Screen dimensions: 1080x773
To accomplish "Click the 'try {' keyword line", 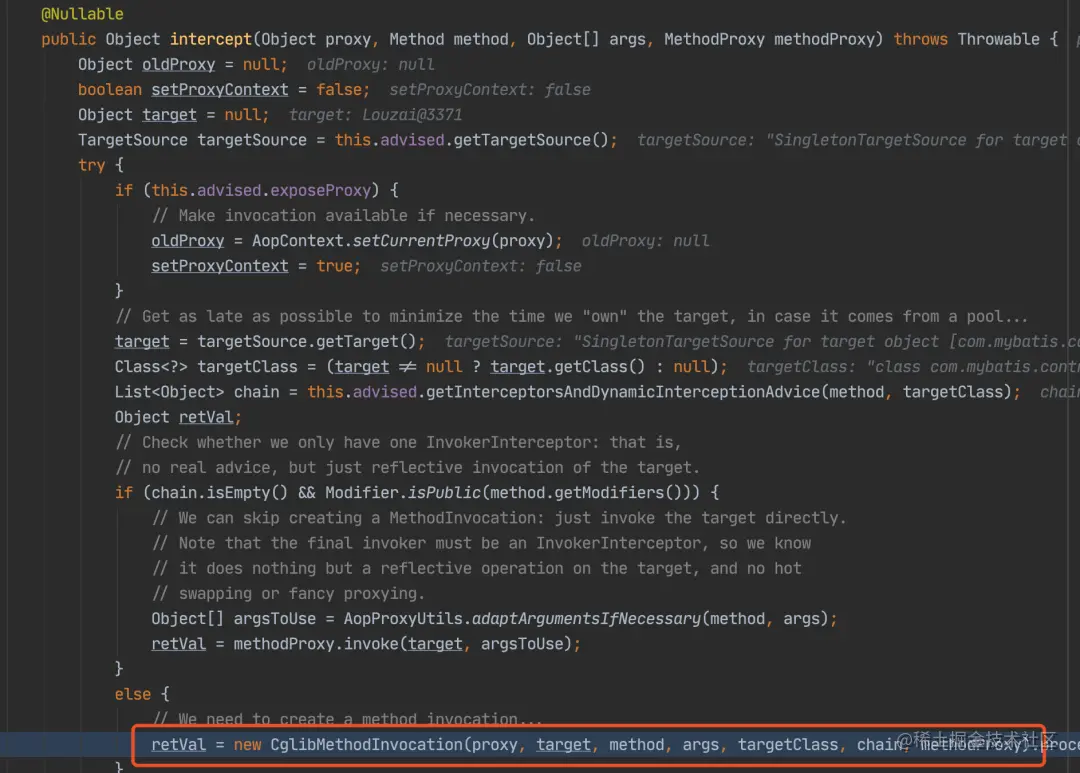I will (x=101, y=165).
